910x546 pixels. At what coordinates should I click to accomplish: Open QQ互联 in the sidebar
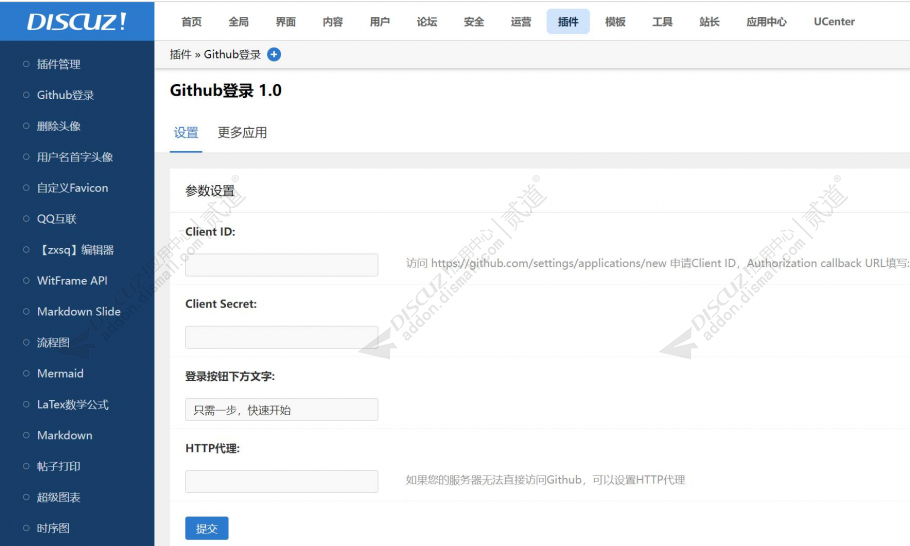pyautogui.click(x=57, y=219)
